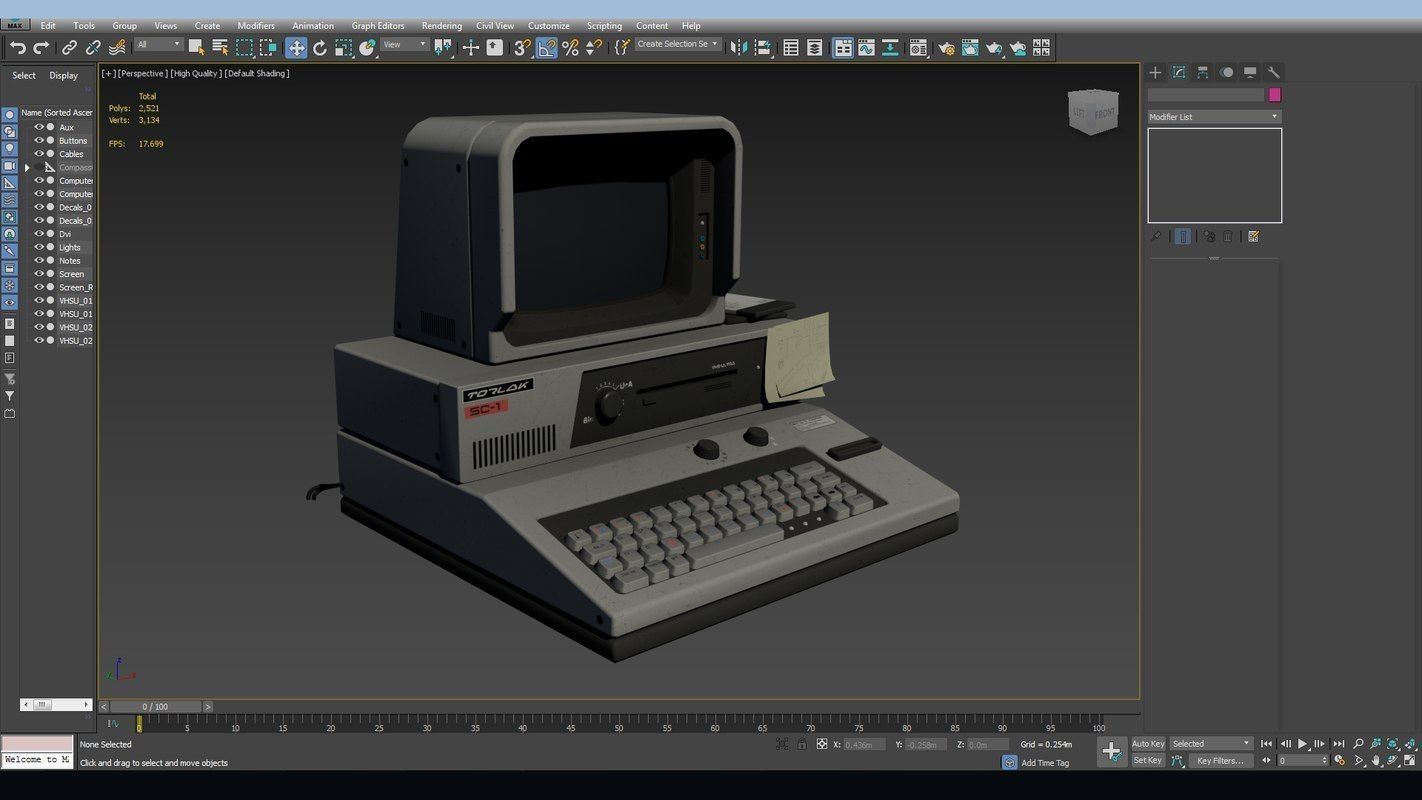The image size is (1422, 800).
Task: Go to the start of the animation
Action: pyautogui.click(x=1266, y=744)
